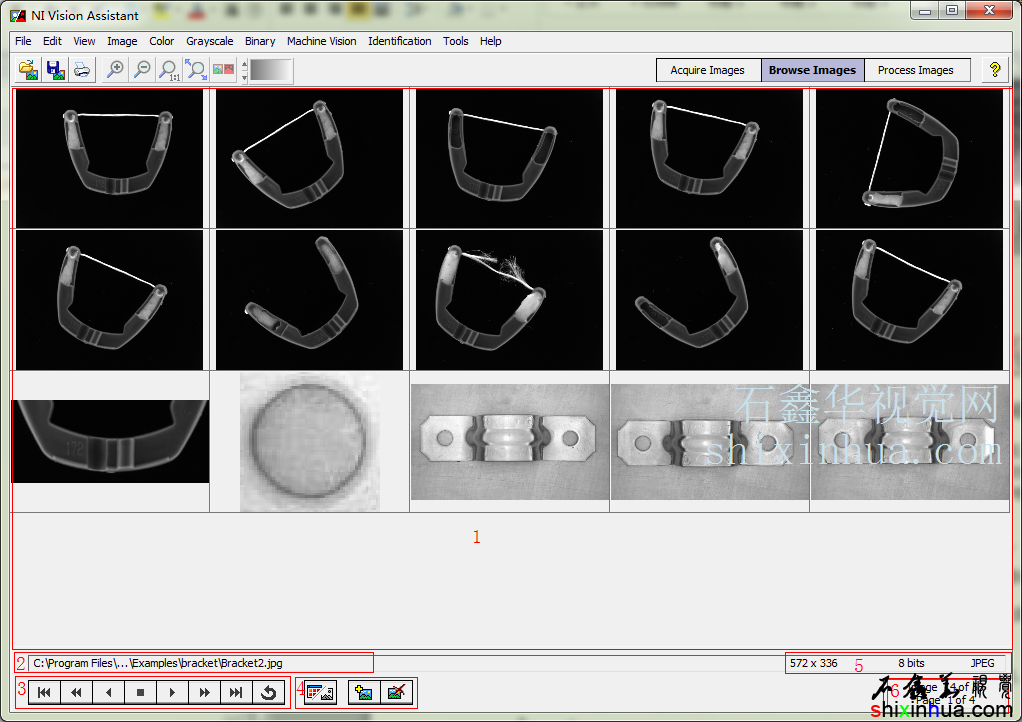The width and height of the screenshot is (1022, 722).
Task: Click the Save Image toolbar icon
Action: click(x=55, y=70)
